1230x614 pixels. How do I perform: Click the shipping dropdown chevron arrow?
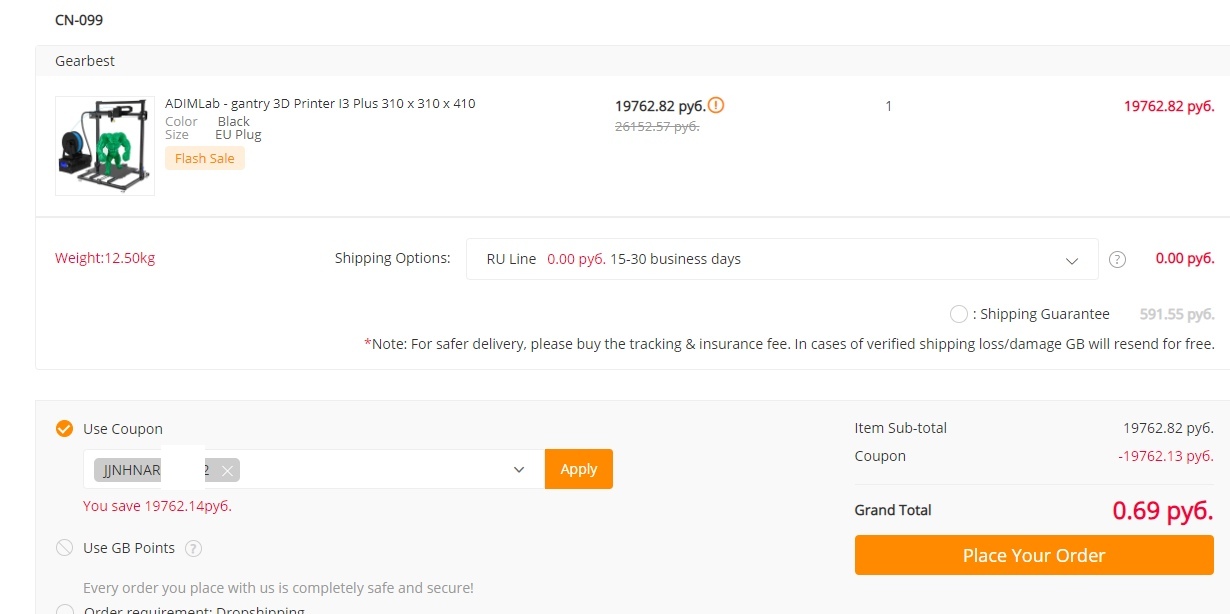click(x=1072, y=260)
